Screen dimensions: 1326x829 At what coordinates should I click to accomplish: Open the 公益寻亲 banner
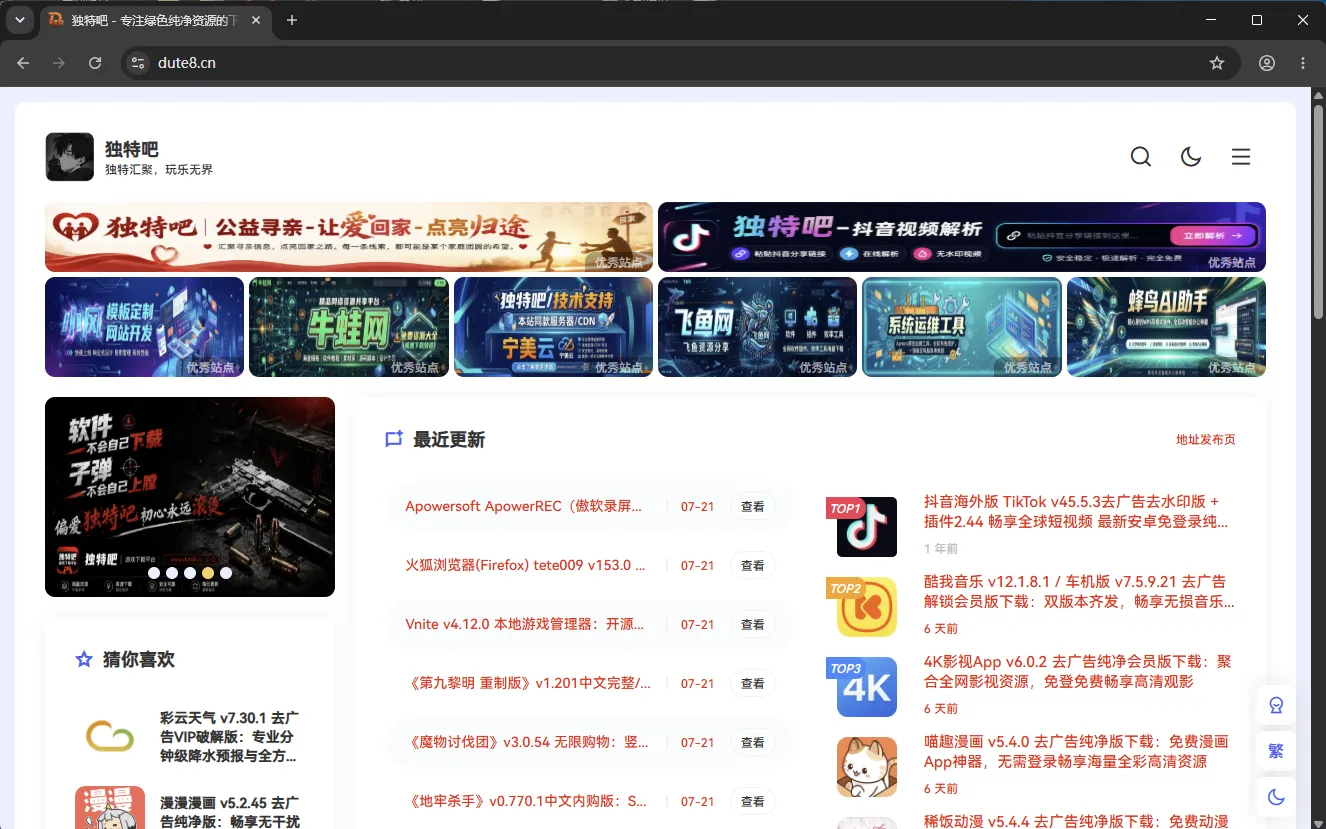click(349, 237)
